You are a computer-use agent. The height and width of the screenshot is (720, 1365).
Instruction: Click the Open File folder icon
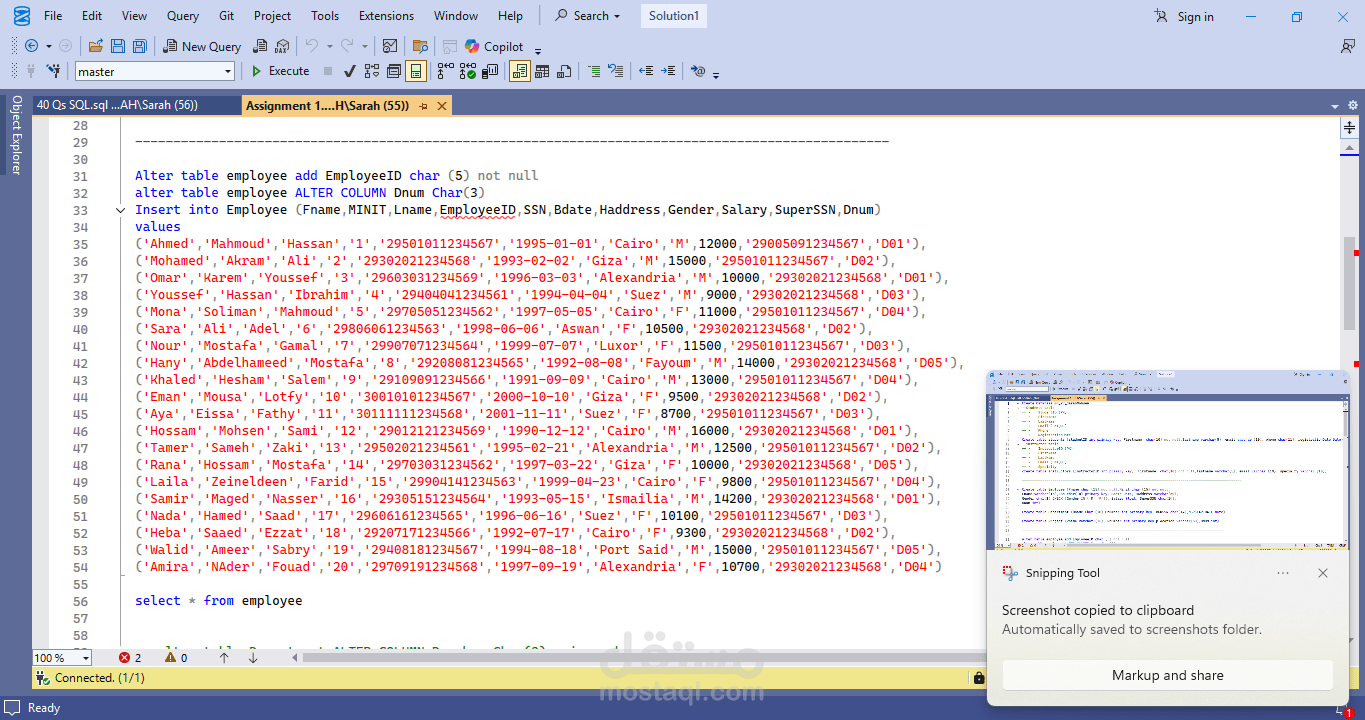click(96, 46)
